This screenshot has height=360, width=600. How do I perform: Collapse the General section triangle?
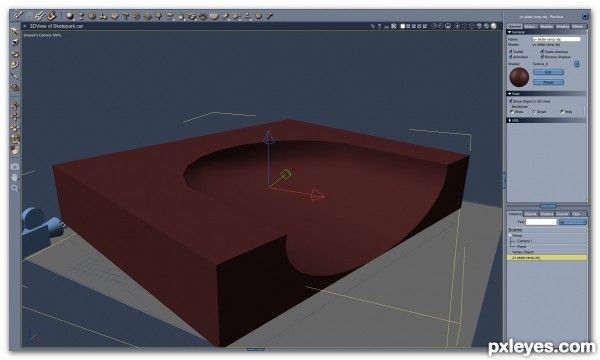(x=510, y=32)
